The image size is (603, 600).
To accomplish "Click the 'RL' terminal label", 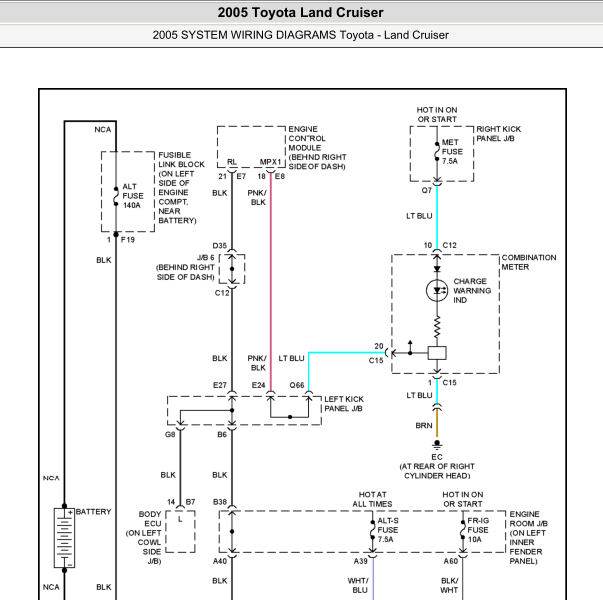I will point(232,162).
